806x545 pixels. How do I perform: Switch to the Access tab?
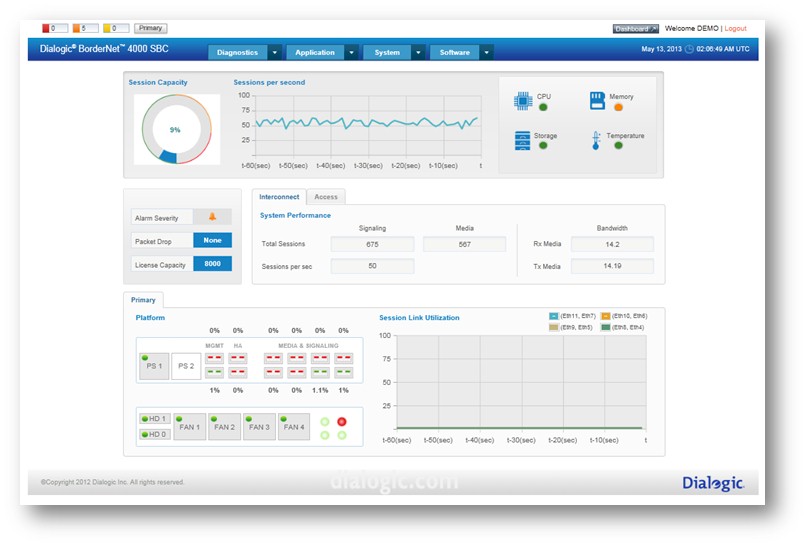click(x=326, y=197)
